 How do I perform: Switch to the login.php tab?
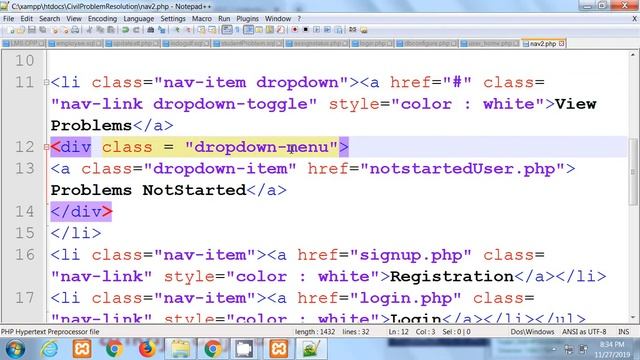click(x=372, y=43)
